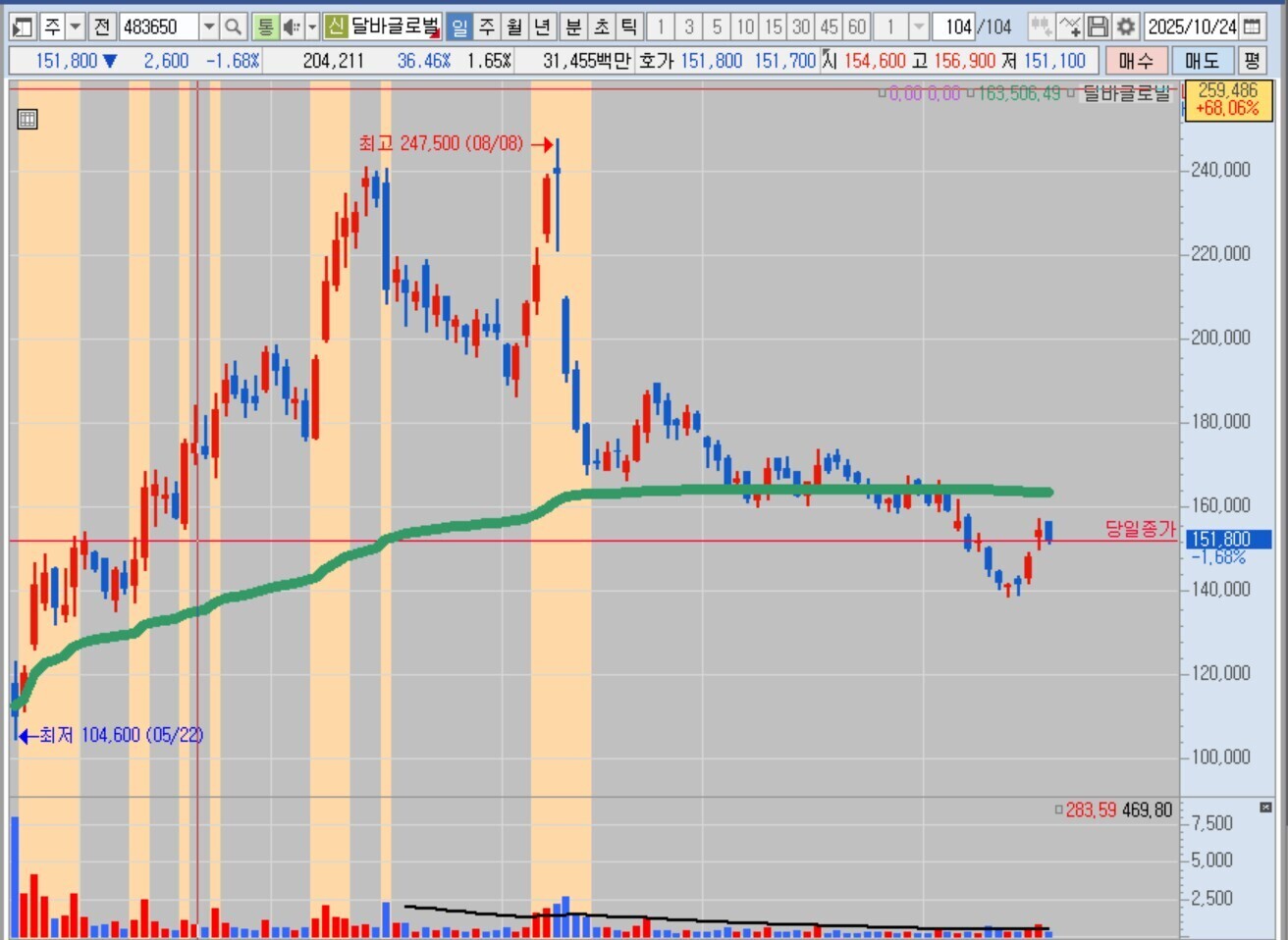Select the 일 daily period toggle
The image size is (1288, 940).
point(459,26)
